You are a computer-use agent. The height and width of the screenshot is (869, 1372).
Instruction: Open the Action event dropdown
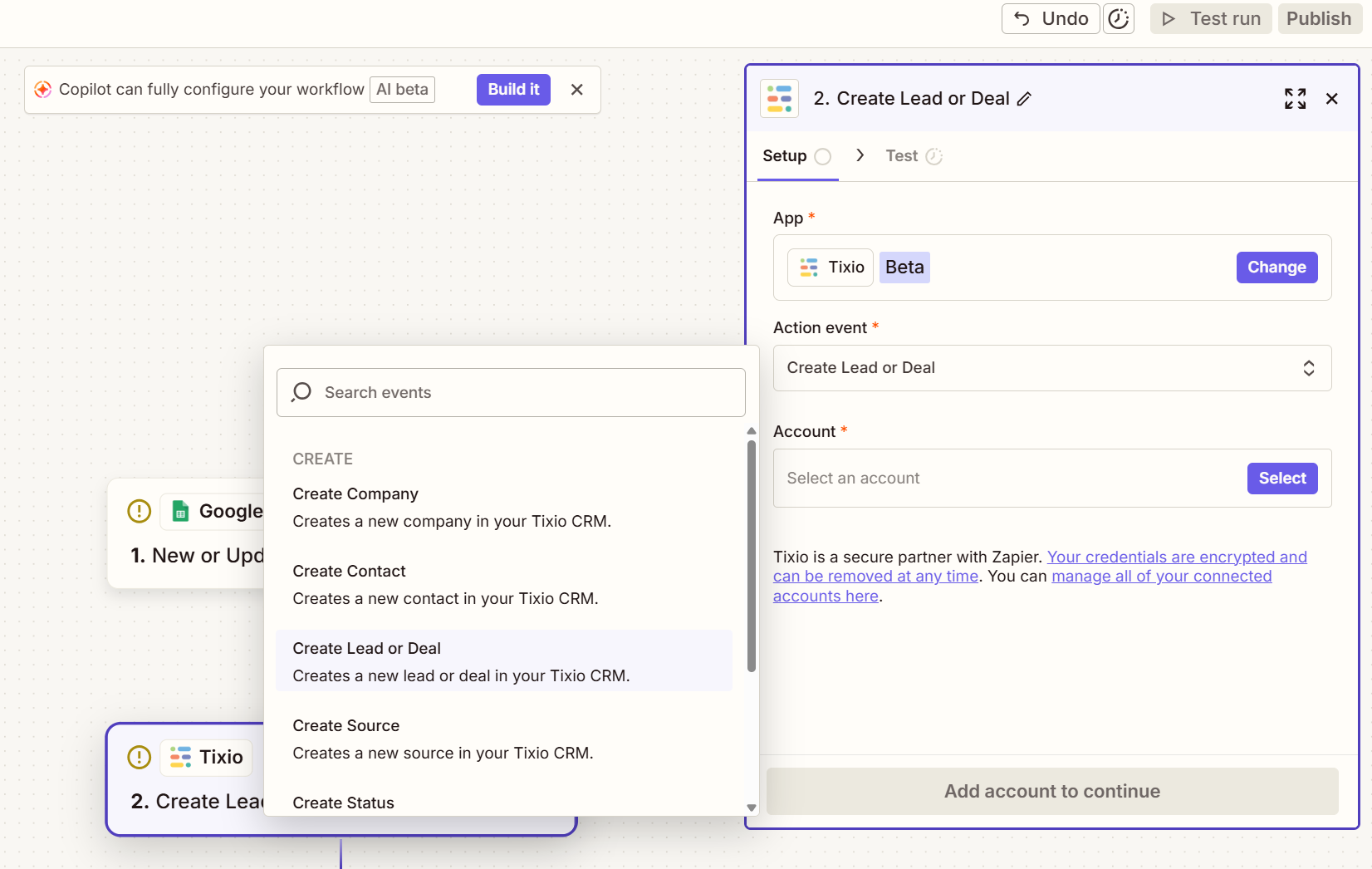1052,368
